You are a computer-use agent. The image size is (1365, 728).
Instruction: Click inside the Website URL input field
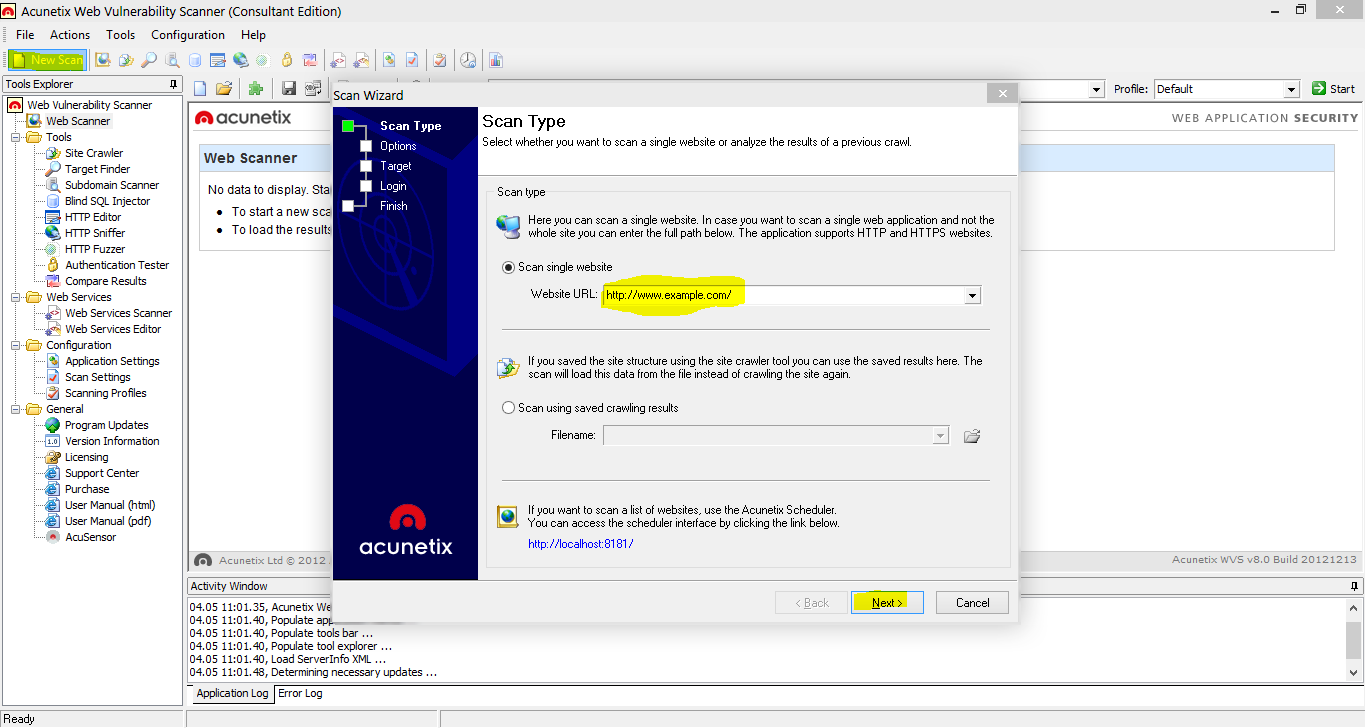point(783,295)
